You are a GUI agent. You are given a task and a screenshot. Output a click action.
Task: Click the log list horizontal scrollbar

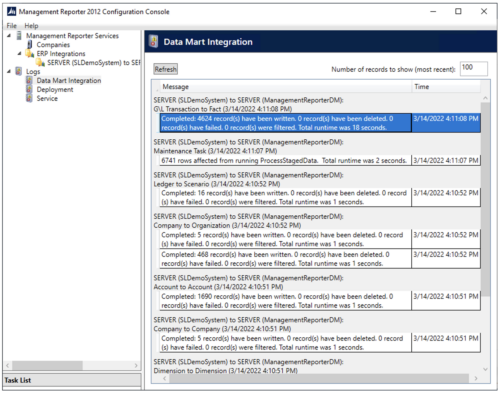point(319,378)
